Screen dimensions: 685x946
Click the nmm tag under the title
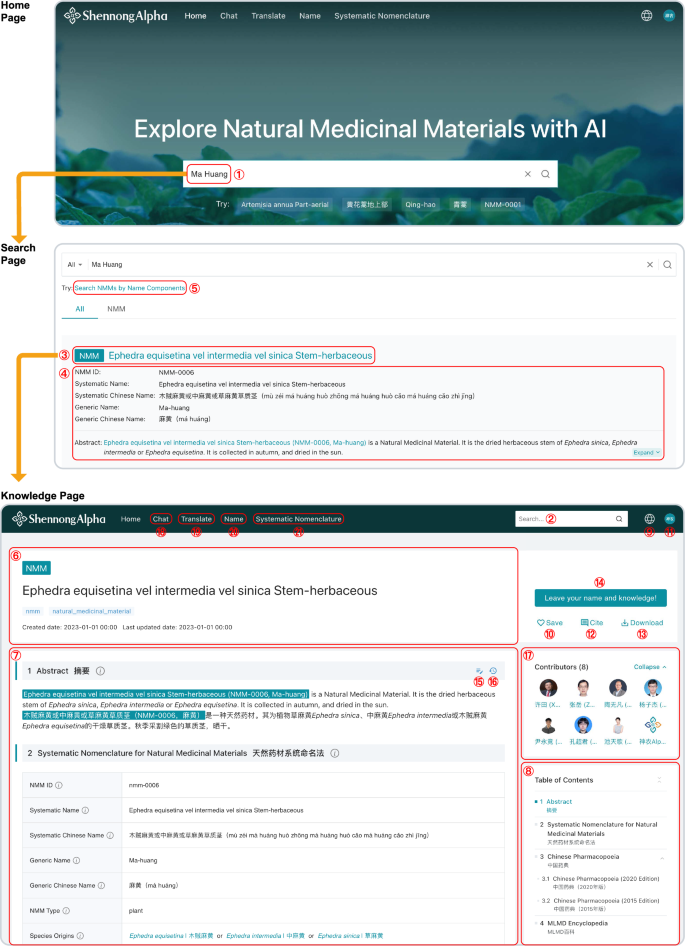(x=33, y=611)
